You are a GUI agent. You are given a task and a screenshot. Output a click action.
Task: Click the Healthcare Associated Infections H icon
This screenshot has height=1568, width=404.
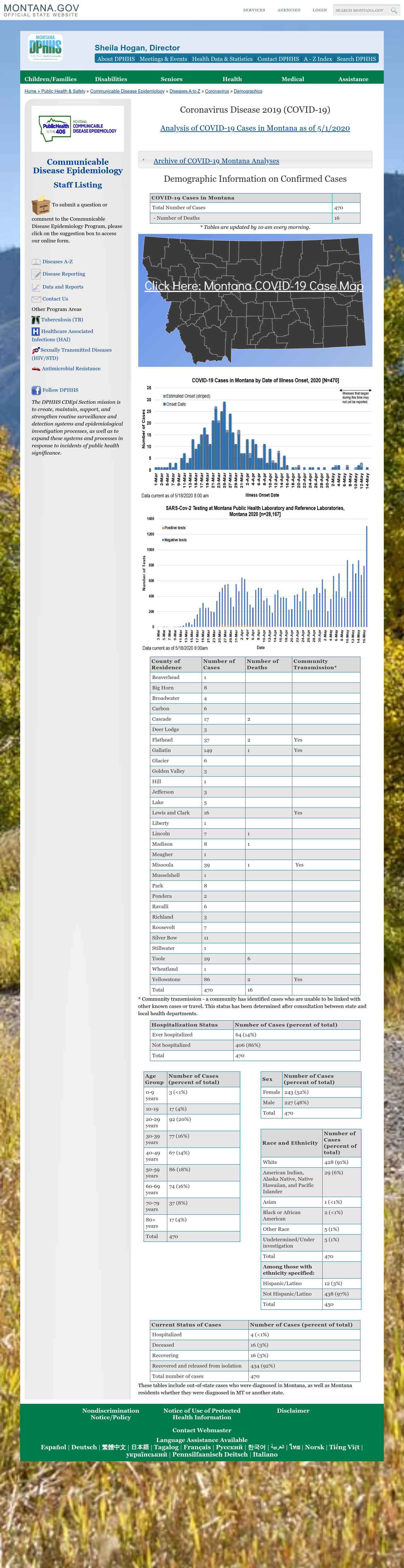click(35, 332)
